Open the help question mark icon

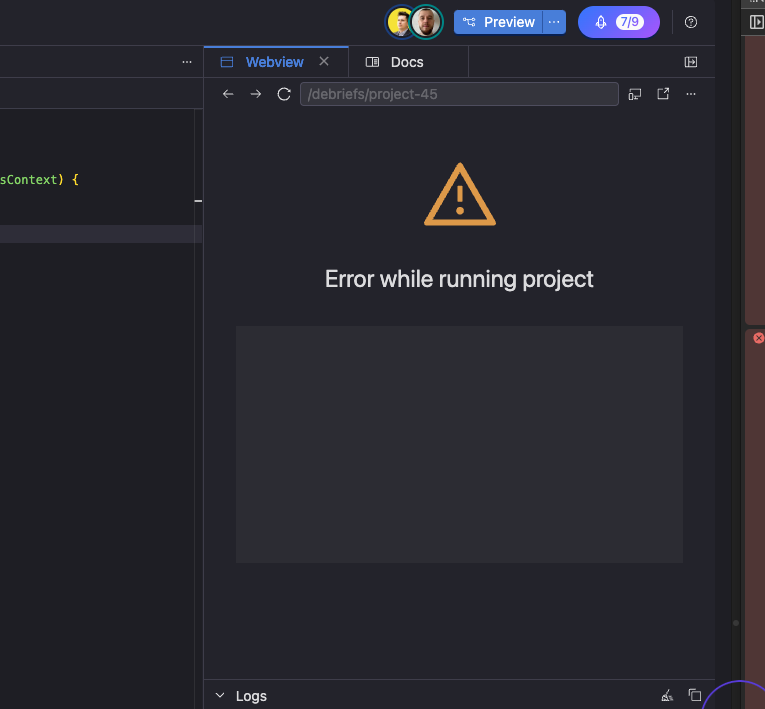pos(690,22)
